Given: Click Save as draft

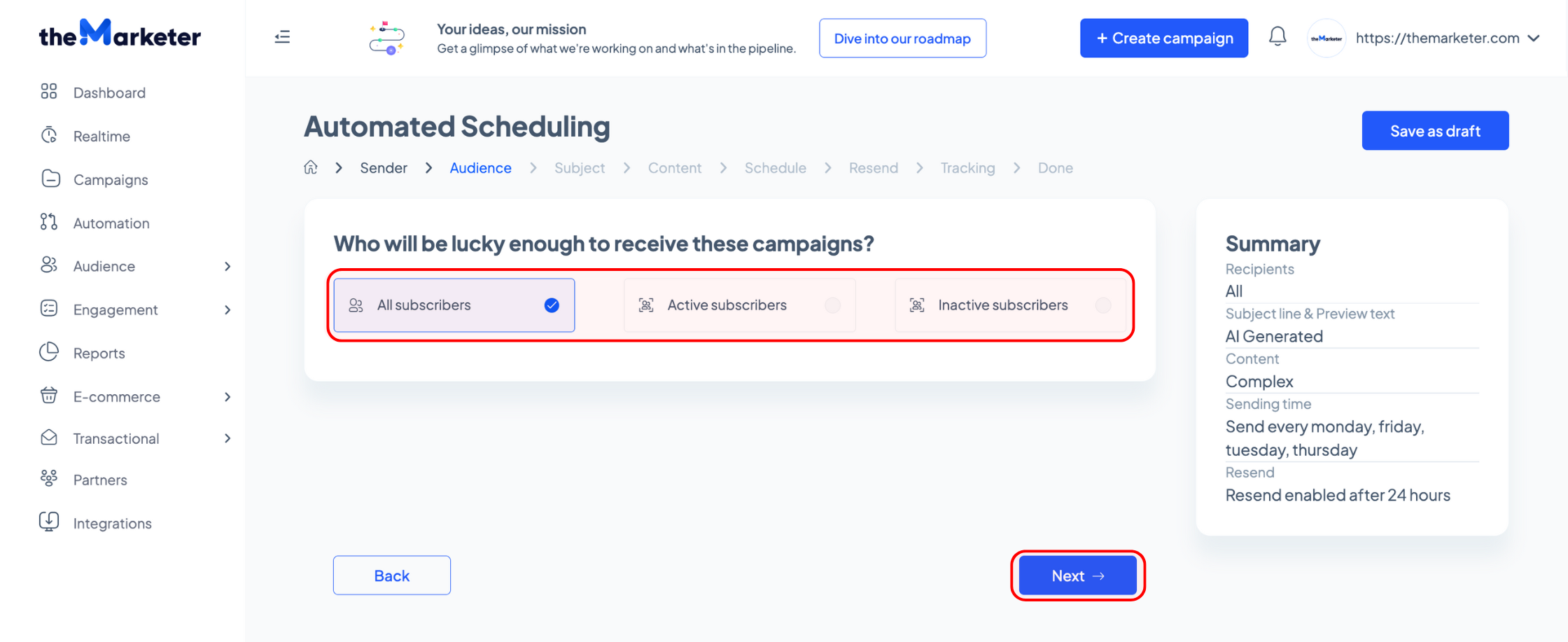Looking at the screenshot, I should click(1435, 131).
